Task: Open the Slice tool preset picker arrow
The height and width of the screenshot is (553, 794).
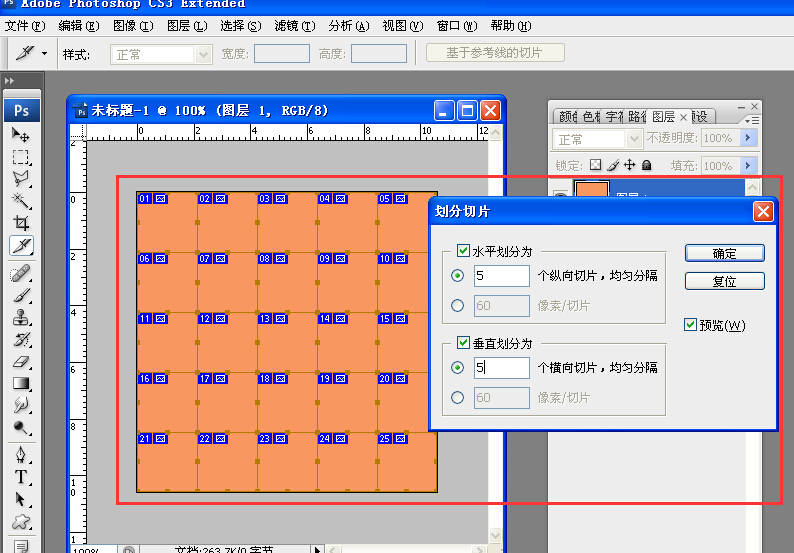Action: tap(44, 53)
